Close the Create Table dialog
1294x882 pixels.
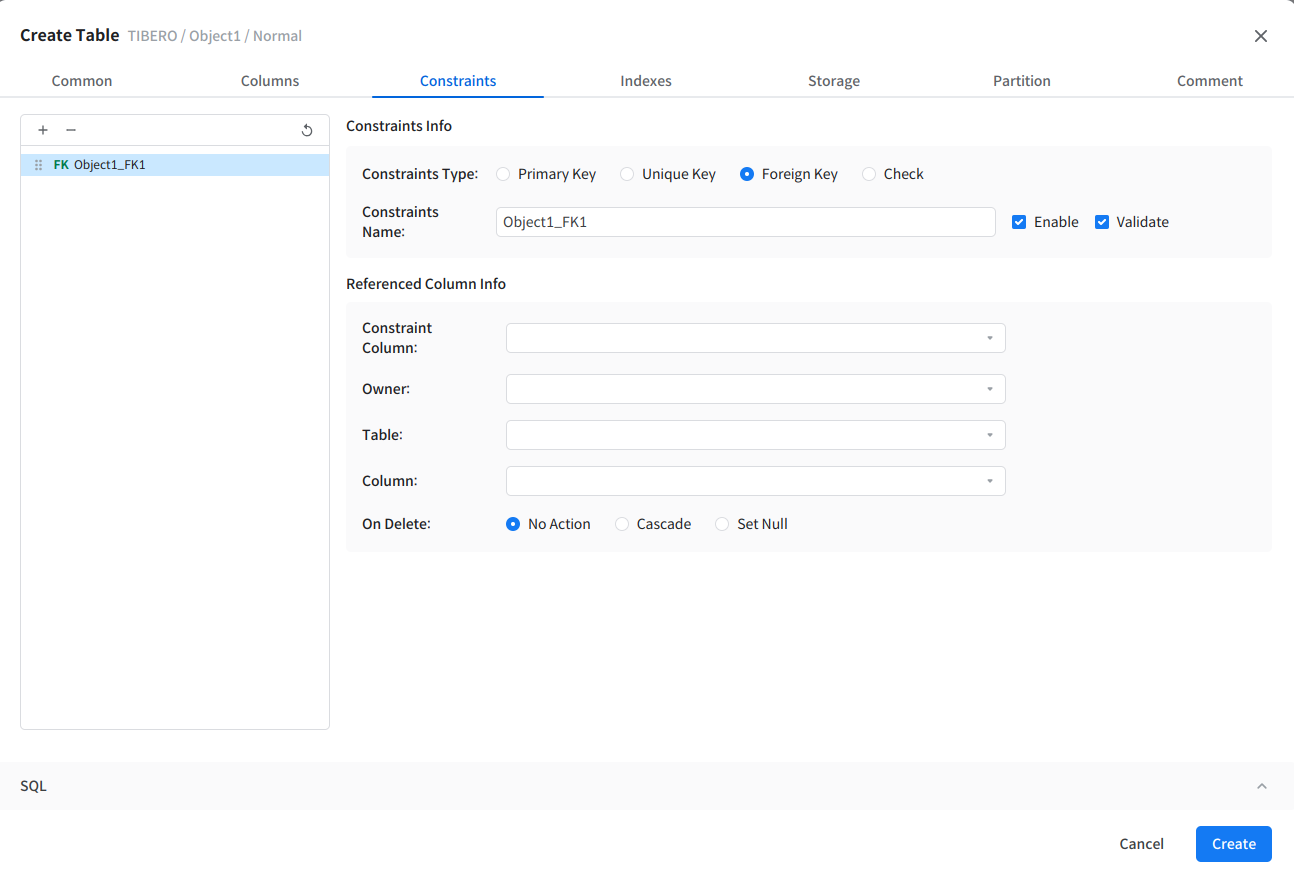point(1260,36)
